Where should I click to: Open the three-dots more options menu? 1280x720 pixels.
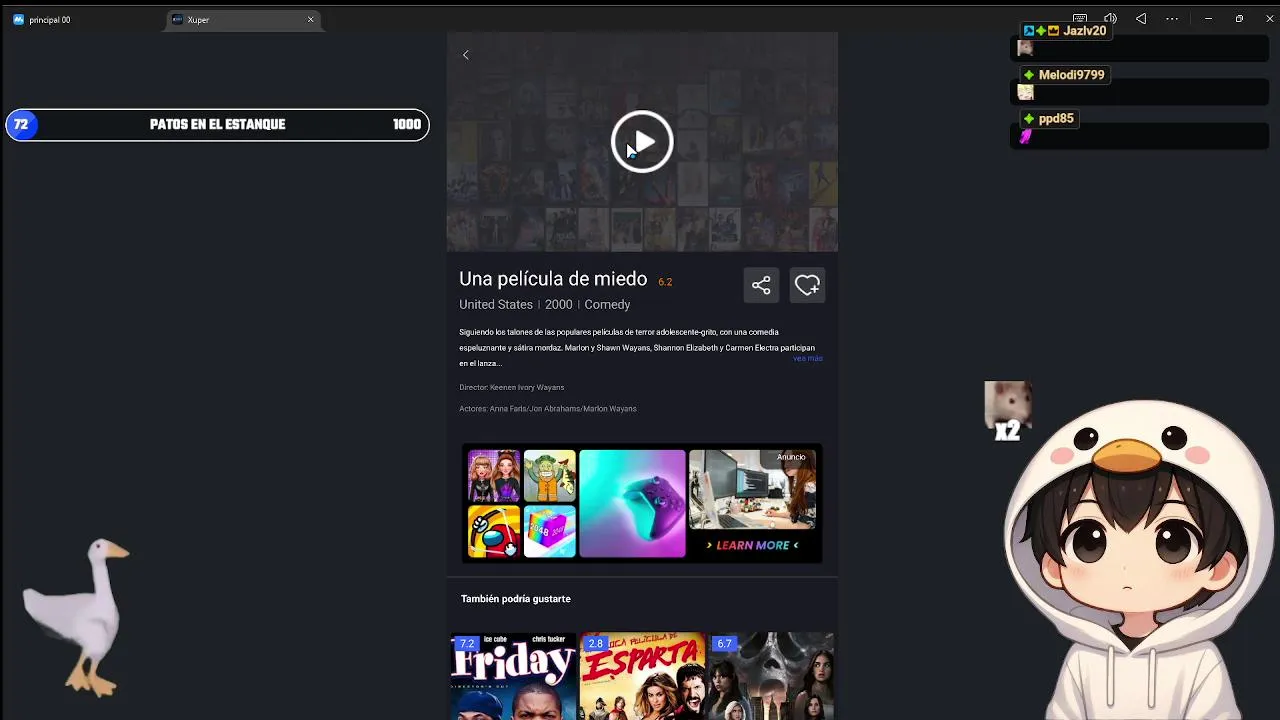click(x=1172, y=19)
